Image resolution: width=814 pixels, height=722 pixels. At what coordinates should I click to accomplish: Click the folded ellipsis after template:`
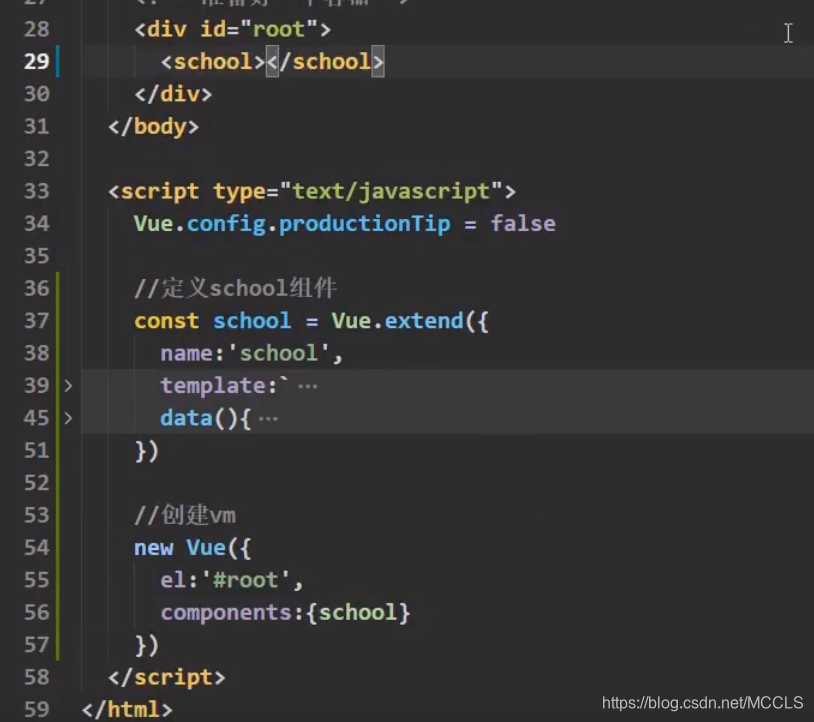pos(308,386)
